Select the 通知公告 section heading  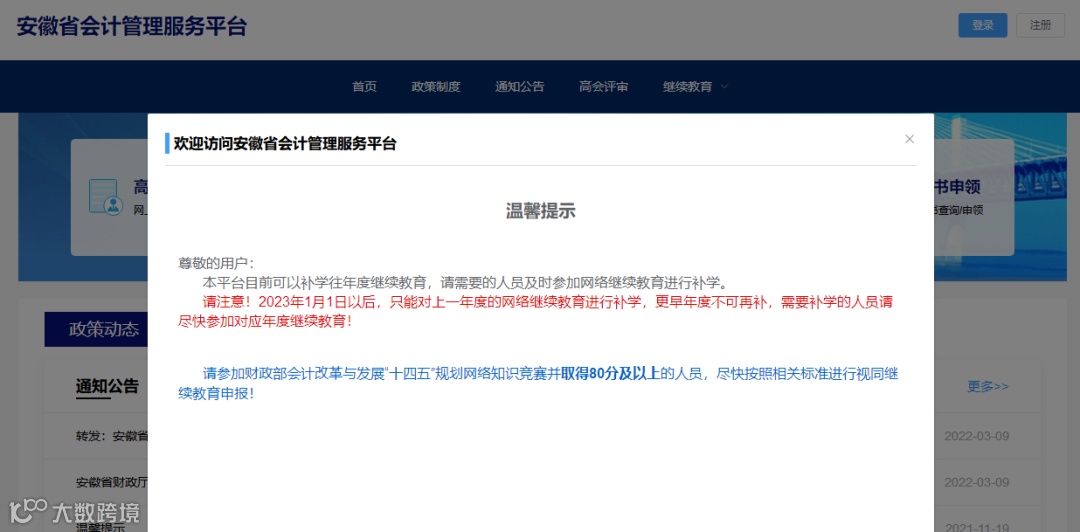coord(107,386)
